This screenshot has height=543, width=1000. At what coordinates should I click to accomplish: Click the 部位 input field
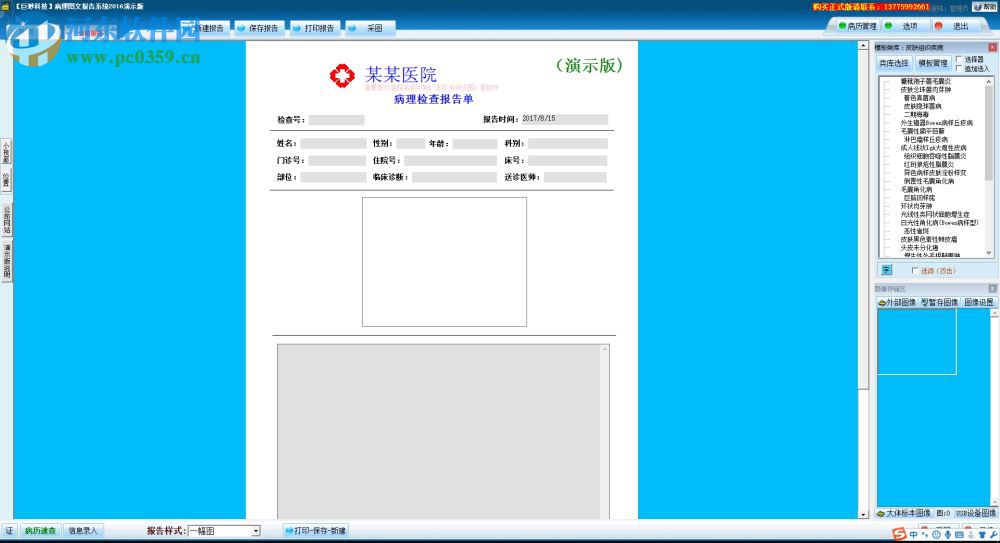(x=333, y=177)
